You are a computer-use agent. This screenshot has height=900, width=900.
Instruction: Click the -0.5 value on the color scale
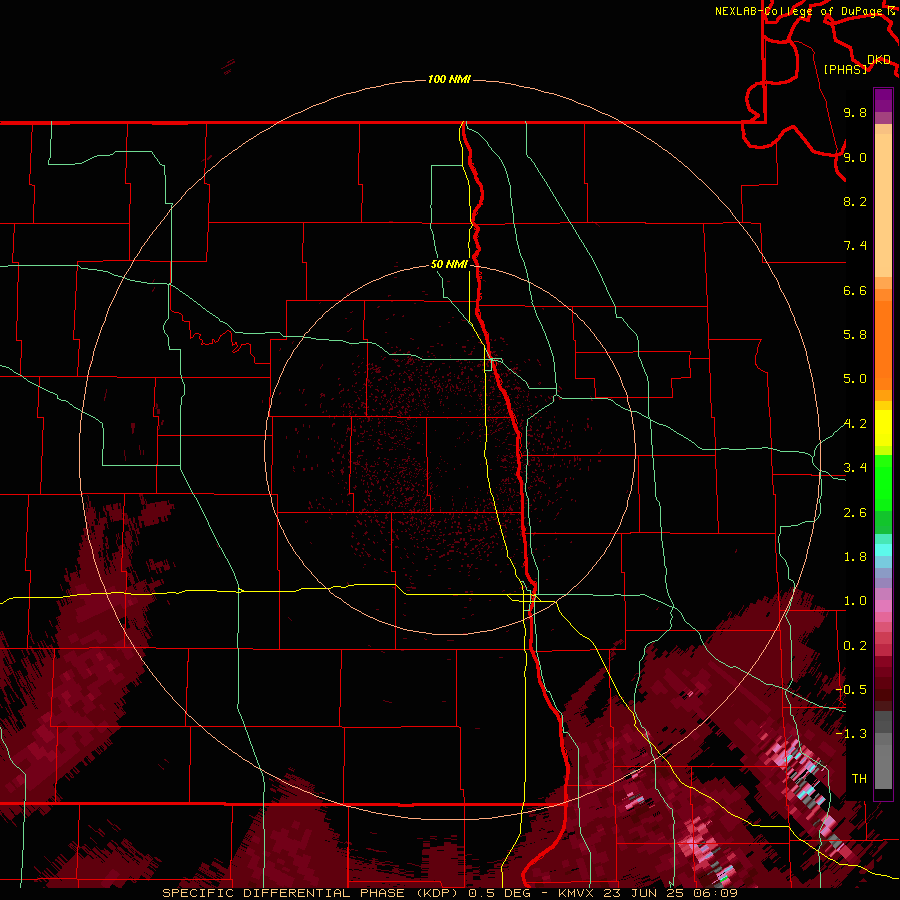tap(851, 690)
